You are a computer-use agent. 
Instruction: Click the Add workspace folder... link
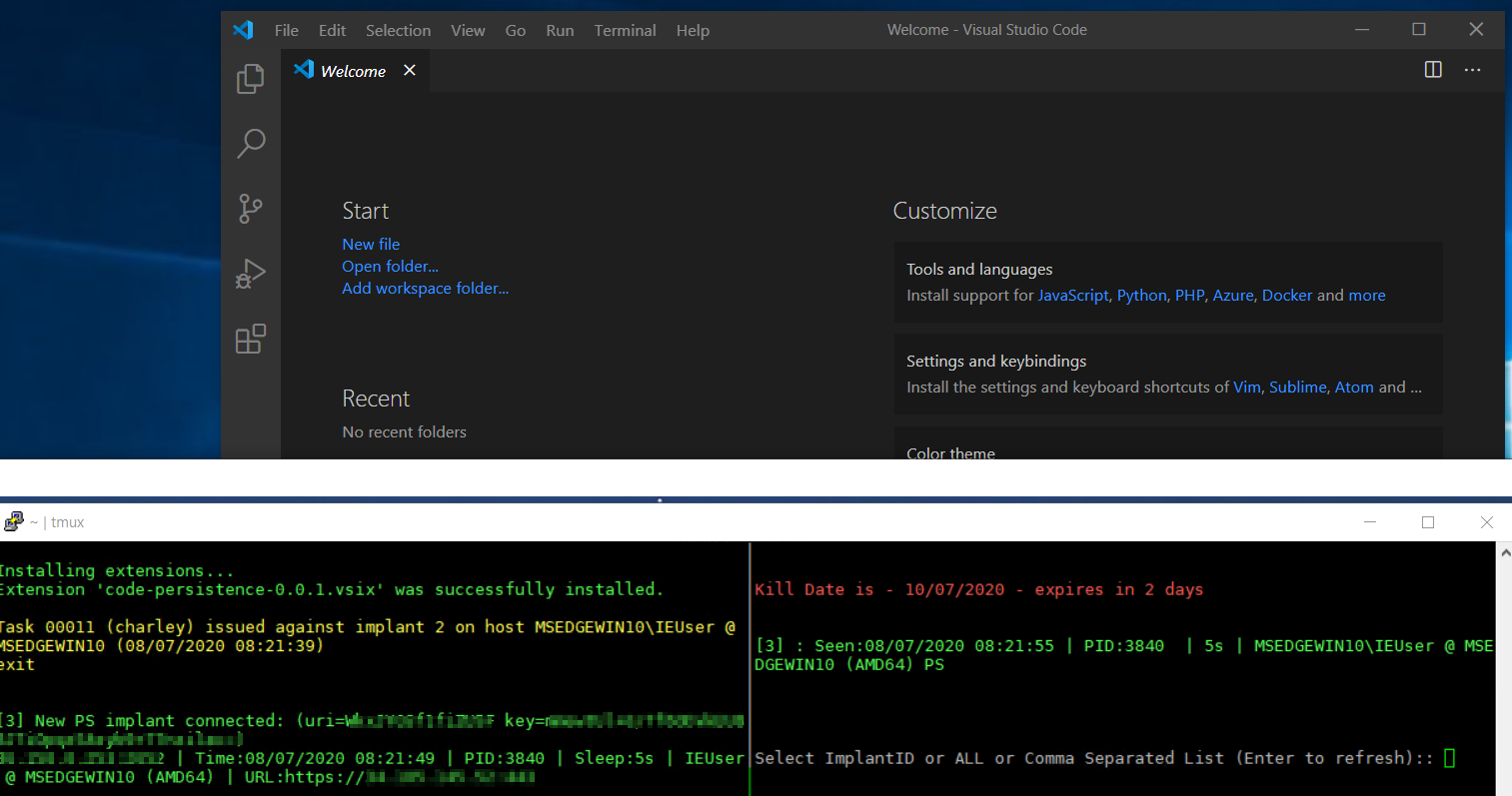coord(425,288)
